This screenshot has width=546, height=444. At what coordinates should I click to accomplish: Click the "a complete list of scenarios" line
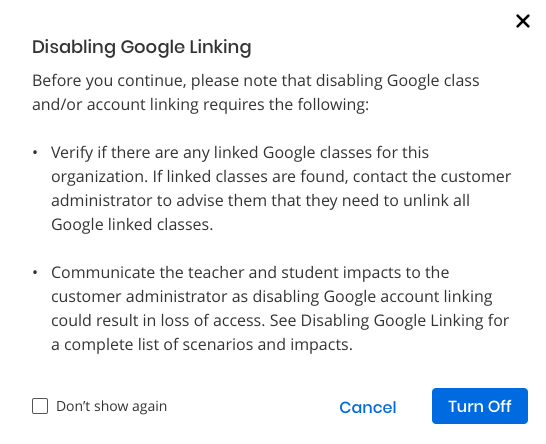pos(202,345)
